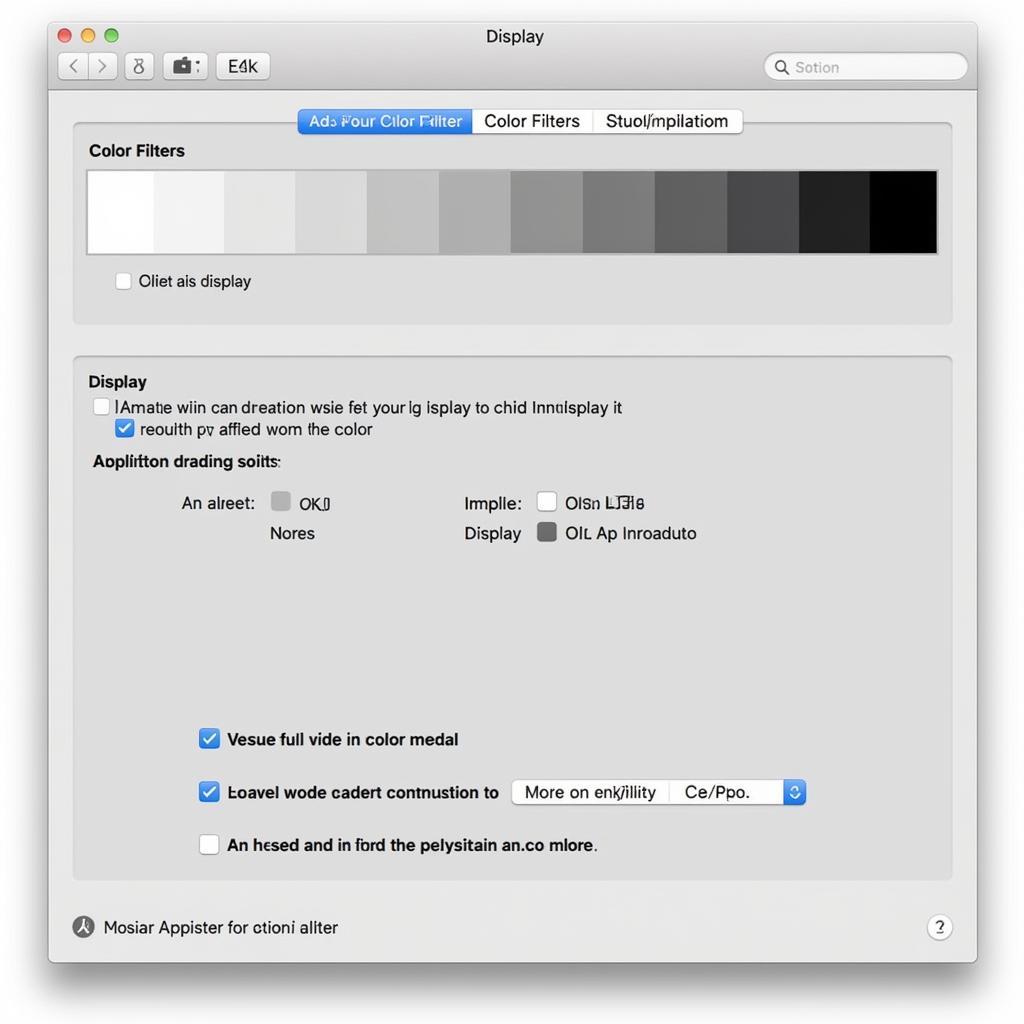Pick the pure white swatch
Screen dimensions: 1024x1024
[x=121, y=212]
